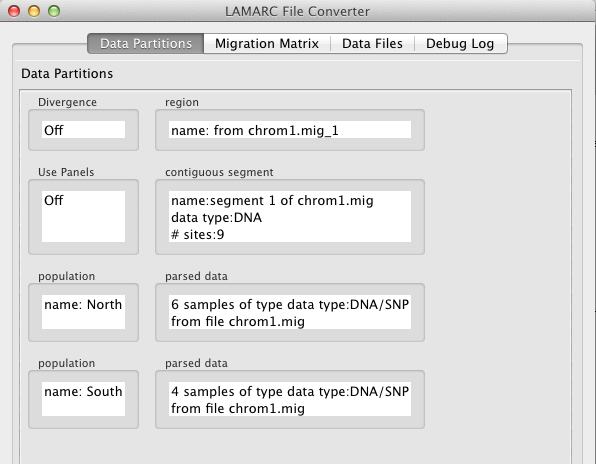Click the red close window button

(14, 11)
